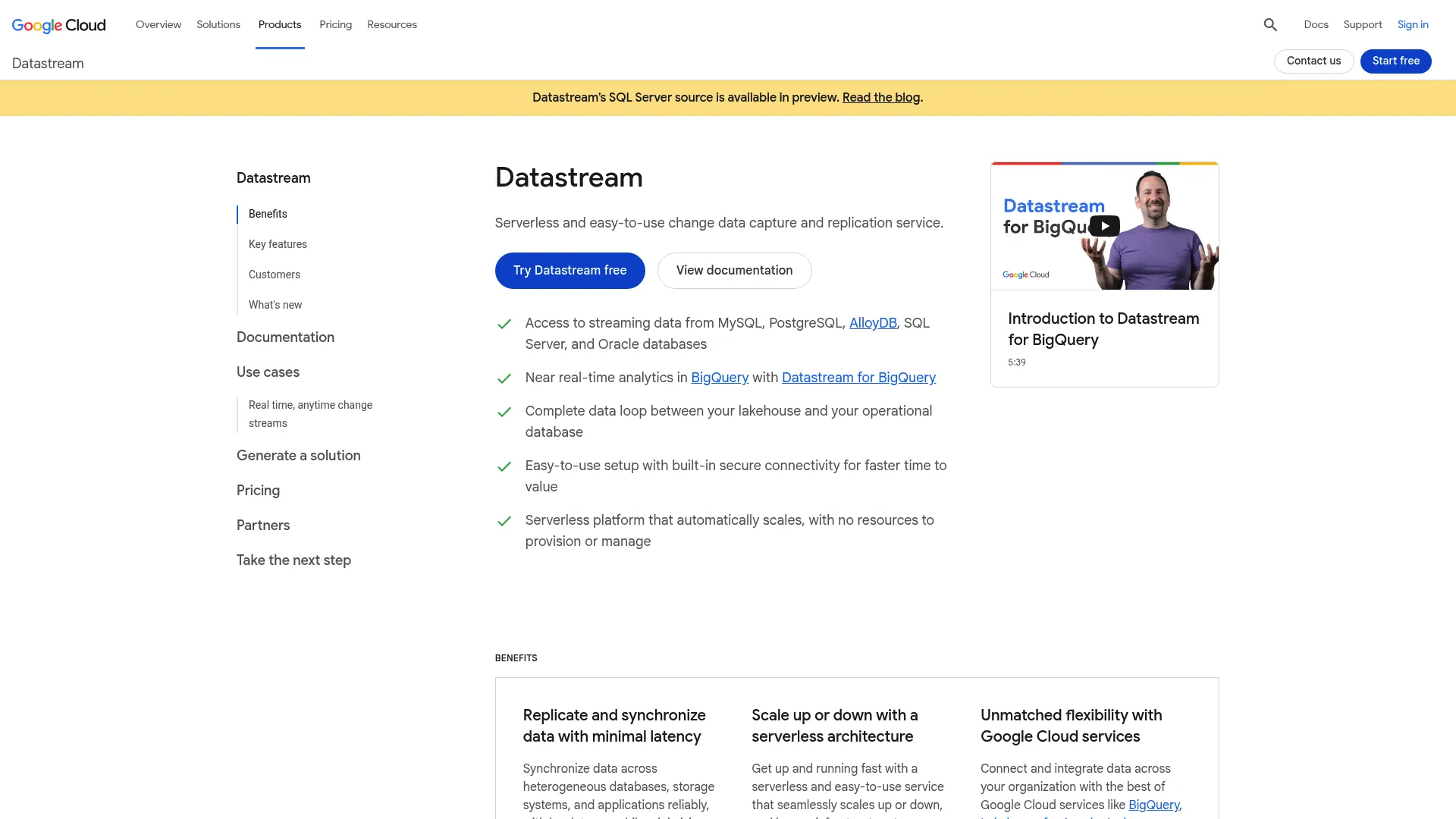Image resolution: width=1456 pixels, height=819 pixels.
Task: Play the Datastream for BigQuery video
Action: [x=1104, y=226]
